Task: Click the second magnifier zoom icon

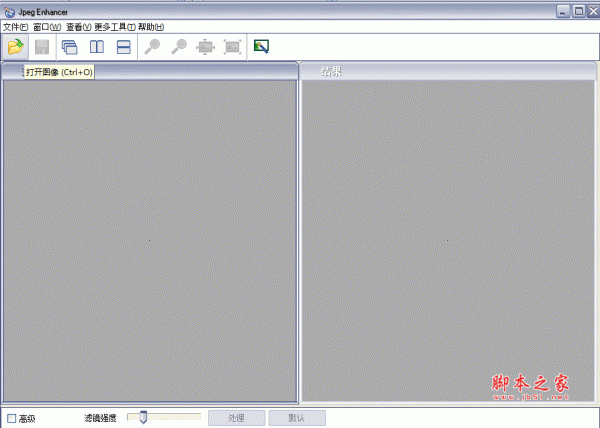Action: [179, 47]
